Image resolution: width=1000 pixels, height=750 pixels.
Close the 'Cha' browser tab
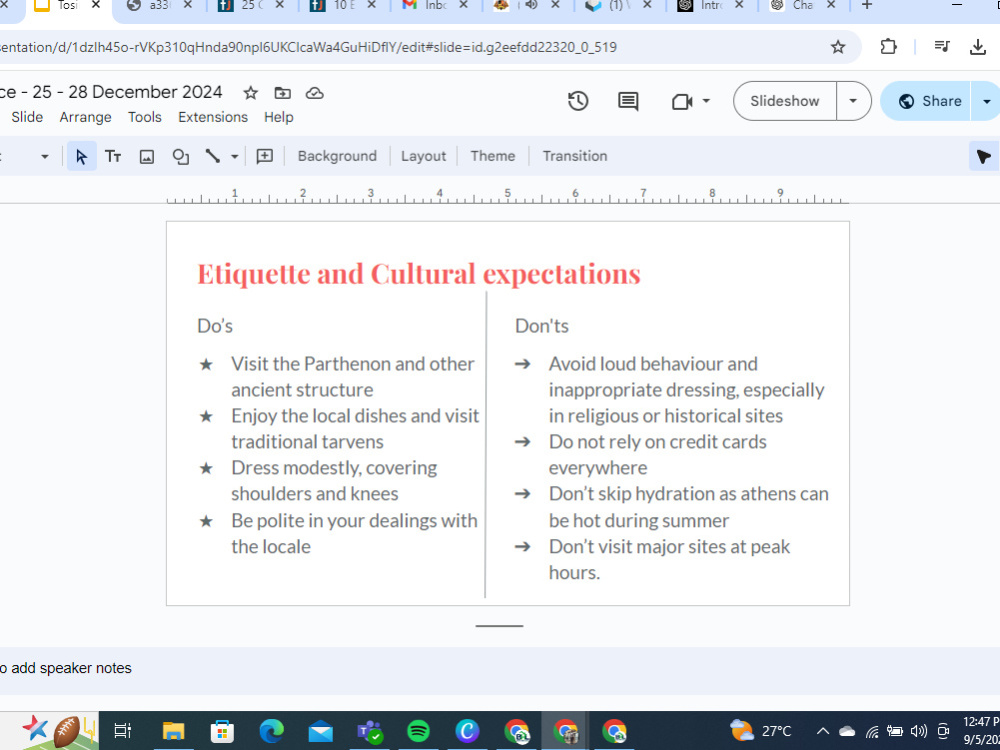point(831,5)
